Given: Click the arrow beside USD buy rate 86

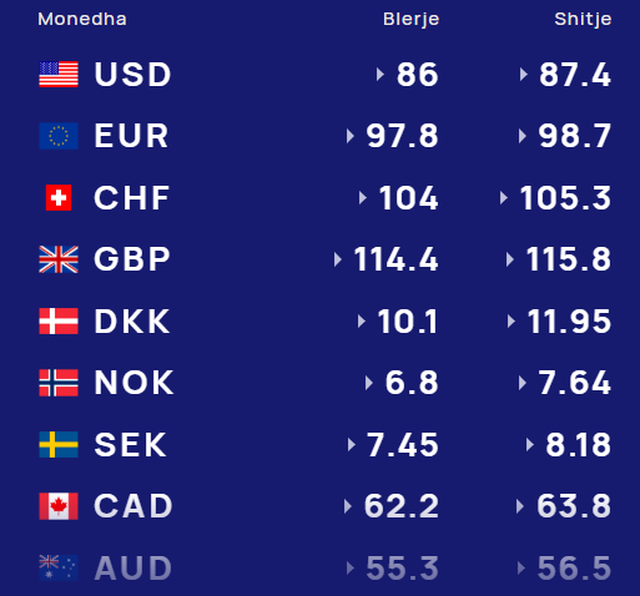Looking at the screenshot, I should click(x=381, y=75).
